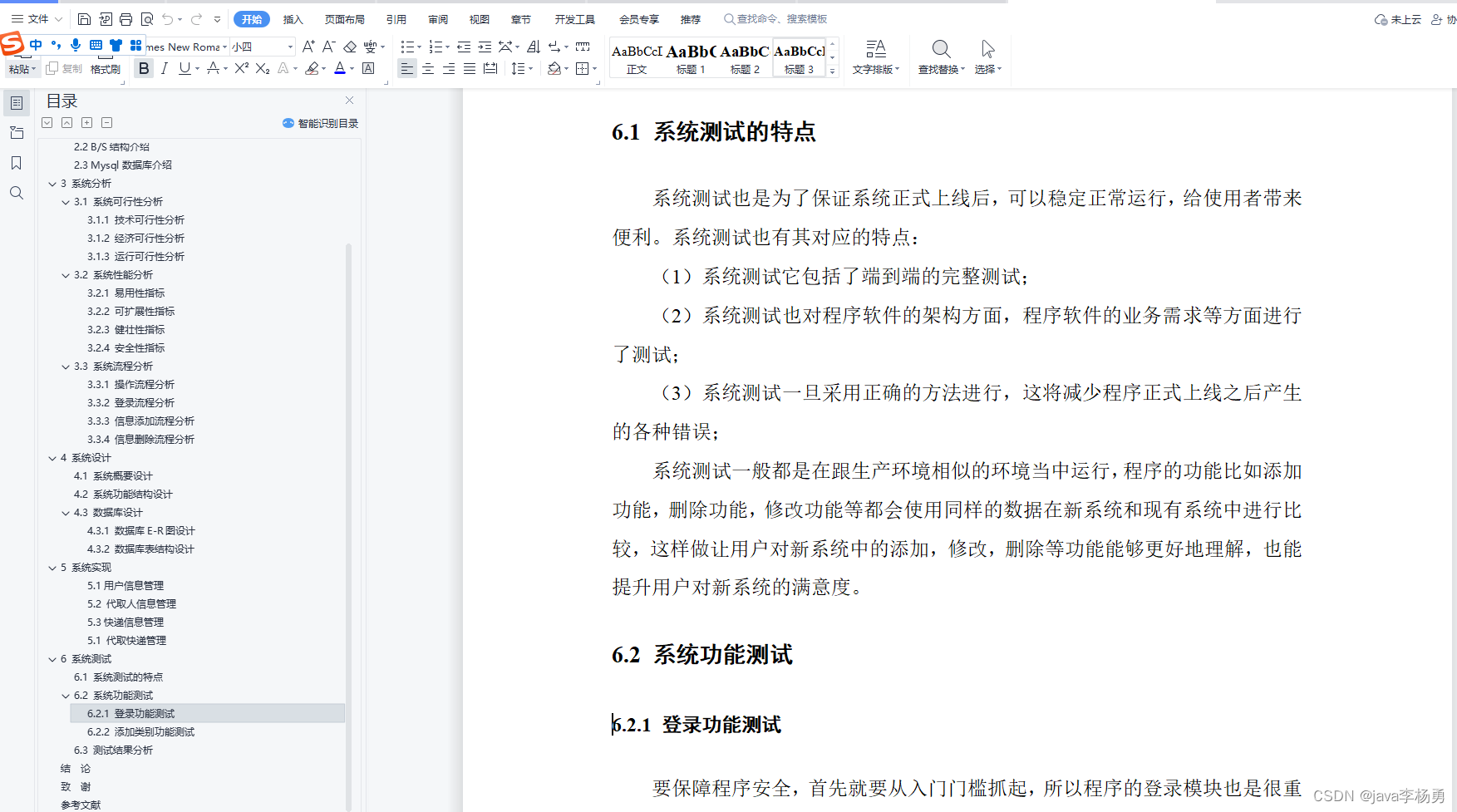Click the Save document icon
The width and height of the screenshot is (1457, 812).
pos(85,19)
